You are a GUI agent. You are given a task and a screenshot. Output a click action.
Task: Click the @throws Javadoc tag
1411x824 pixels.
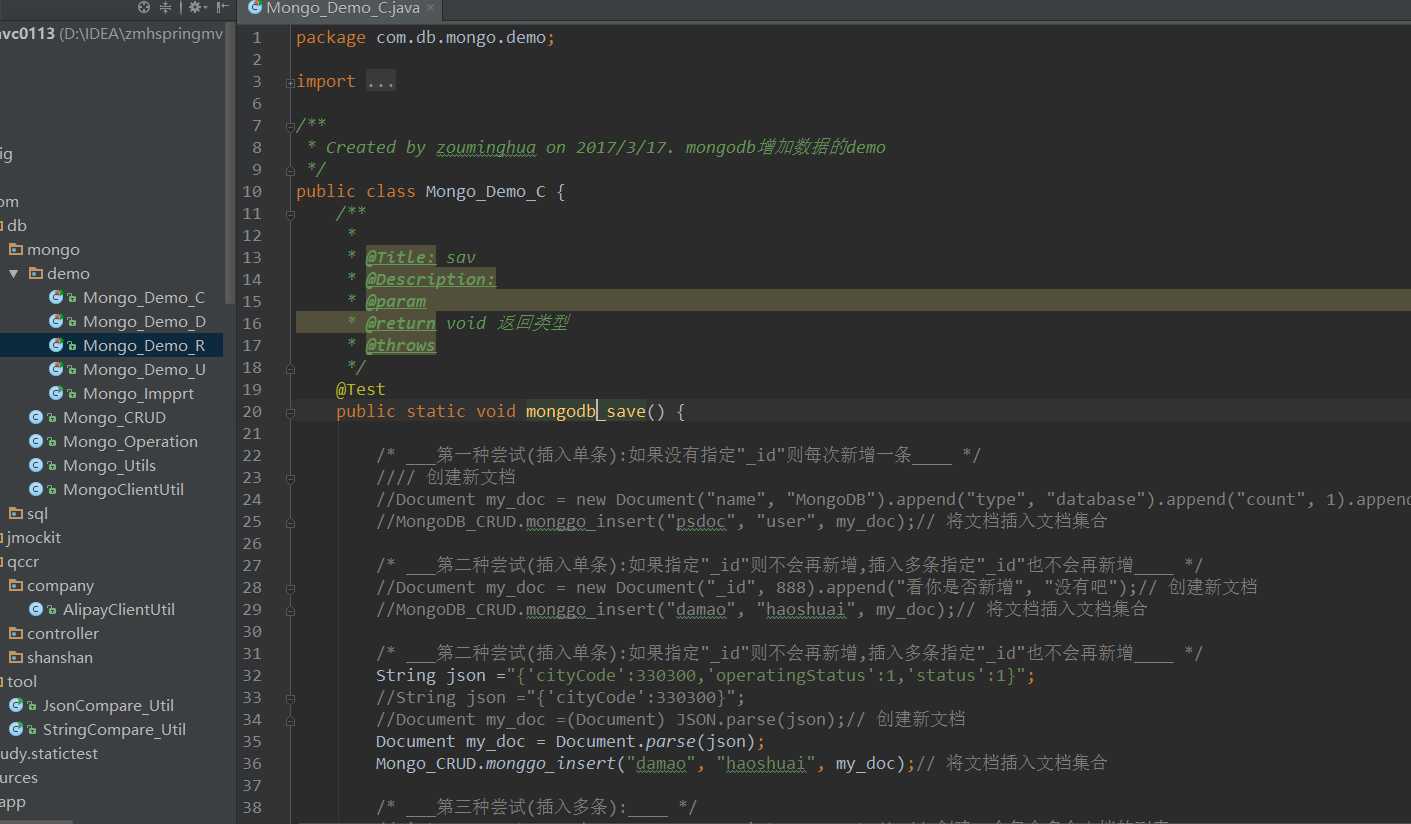point(401,345)
